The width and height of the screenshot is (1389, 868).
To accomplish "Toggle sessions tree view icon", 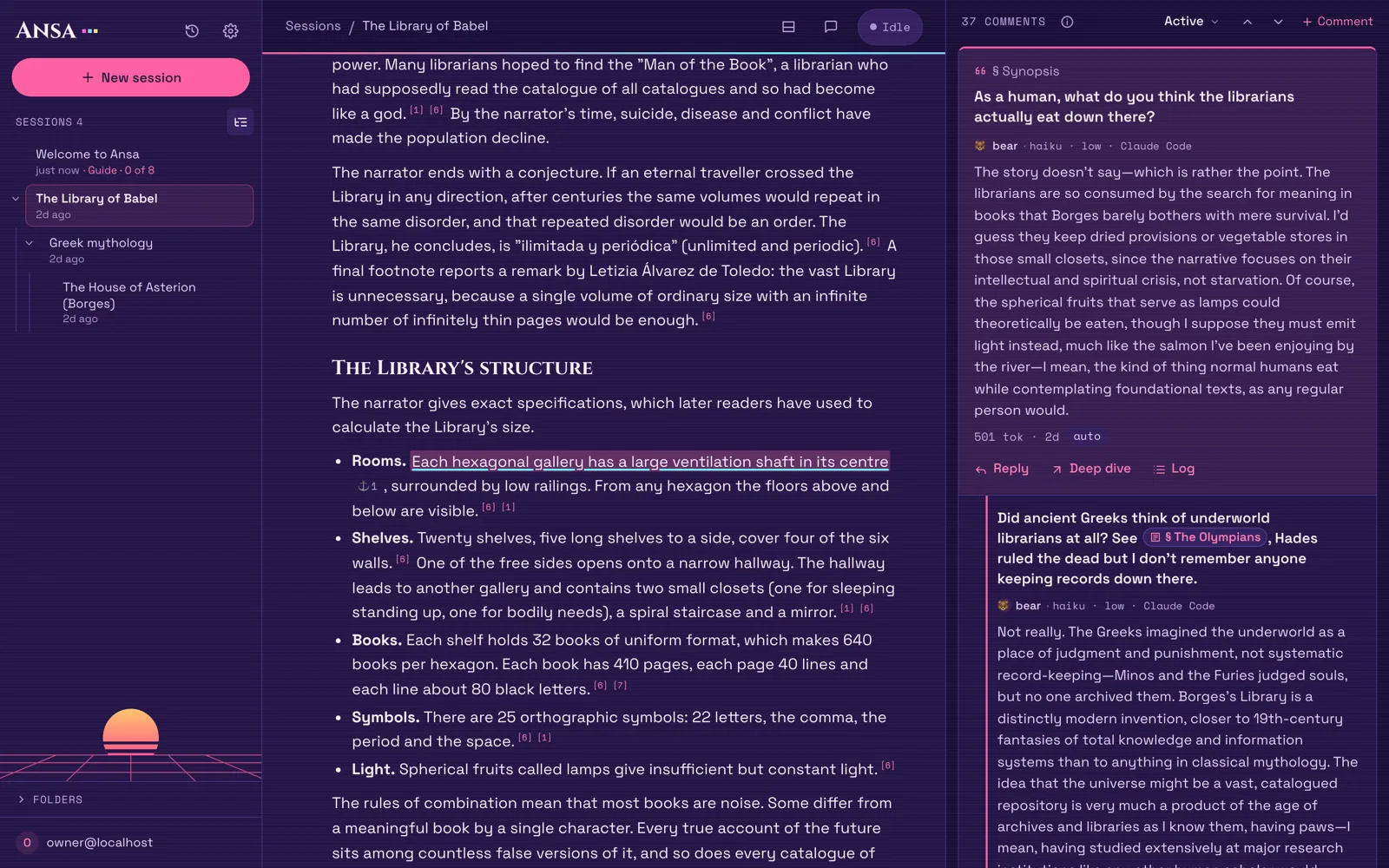I will (240, 122).
